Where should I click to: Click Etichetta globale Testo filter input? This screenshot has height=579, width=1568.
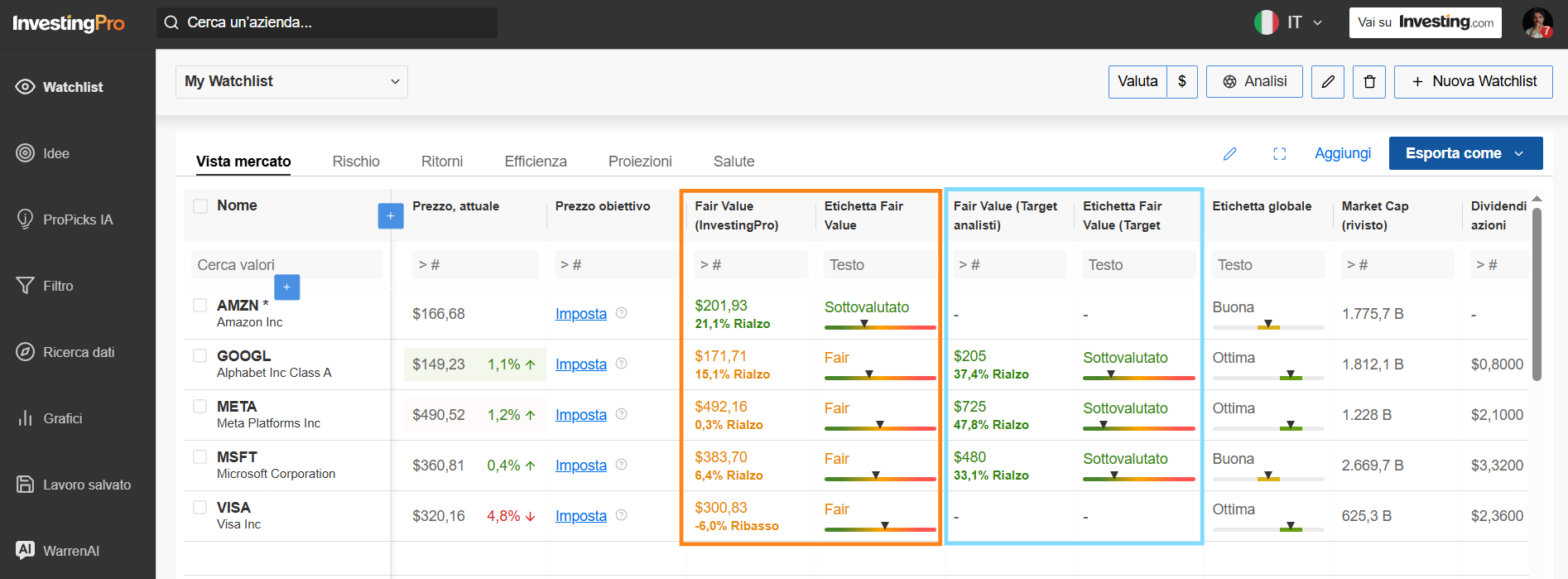(x=1268, y=265)
